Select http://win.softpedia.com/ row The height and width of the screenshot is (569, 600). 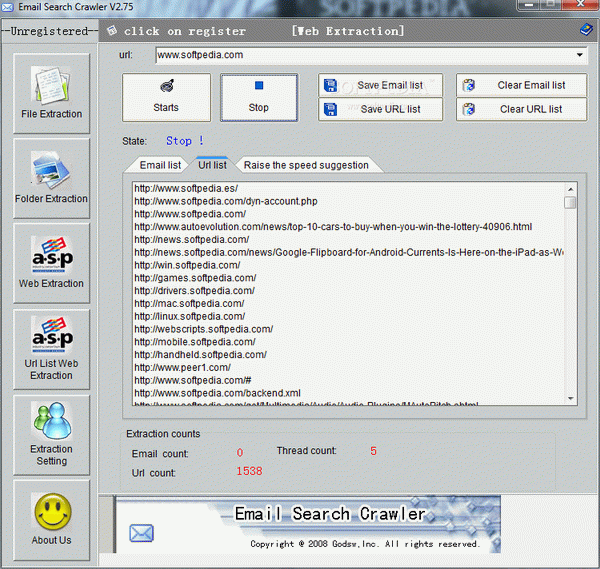(x=348, y=265)
